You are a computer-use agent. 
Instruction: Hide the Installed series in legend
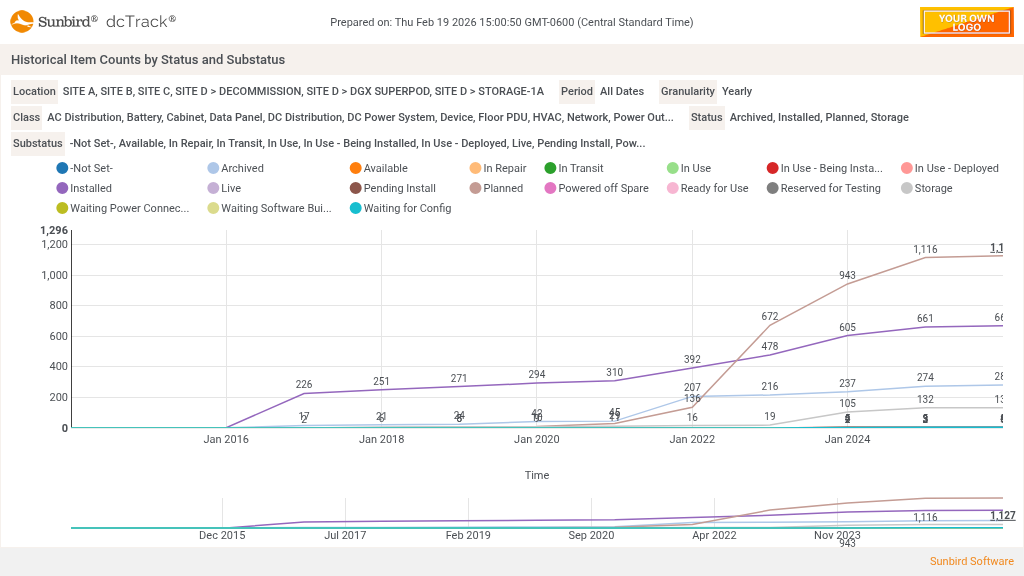click(90, 188)
